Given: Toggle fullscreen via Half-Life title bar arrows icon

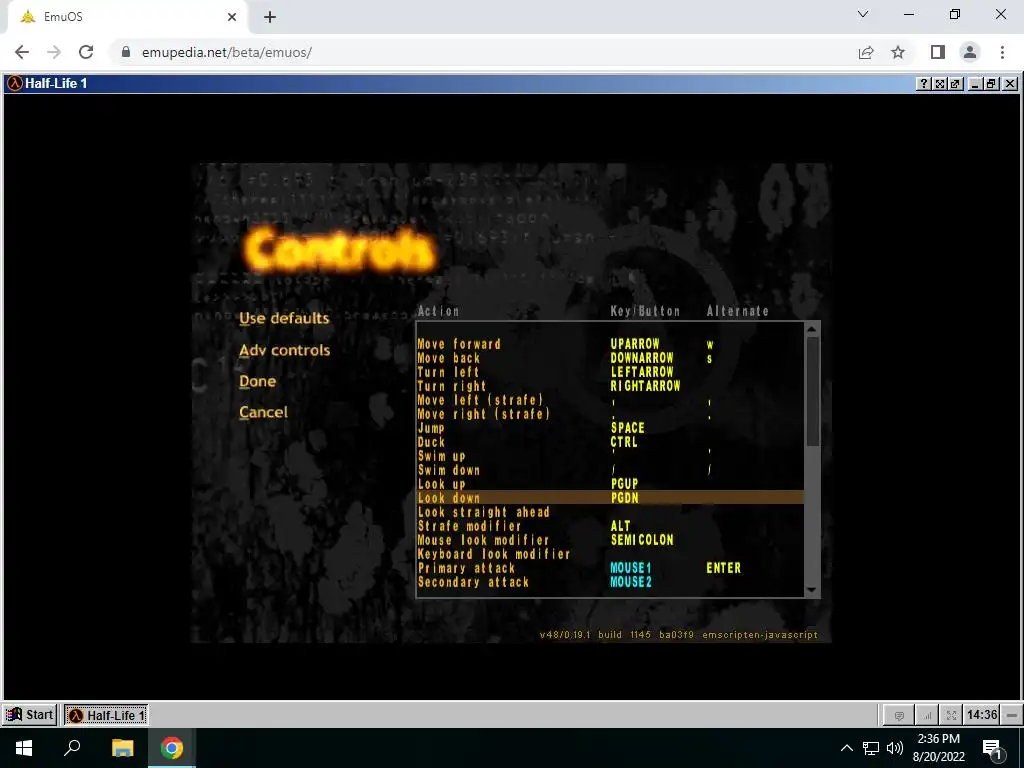Looking at the screenshot, I should point(940,84).
